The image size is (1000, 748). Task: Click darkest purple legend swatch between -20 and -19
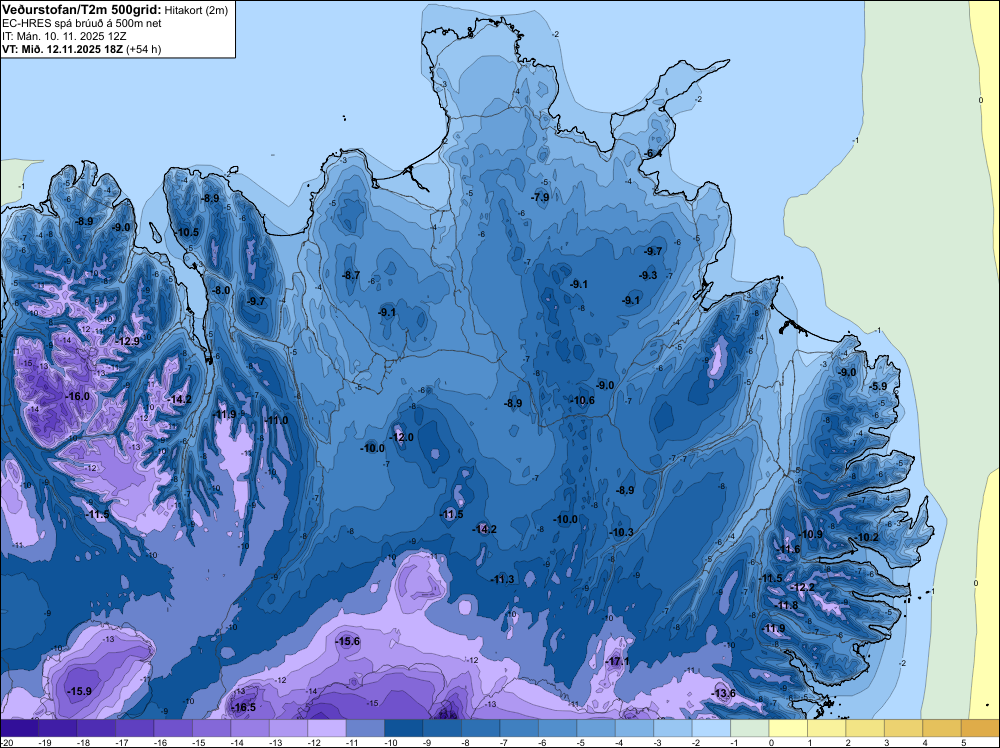19,728
